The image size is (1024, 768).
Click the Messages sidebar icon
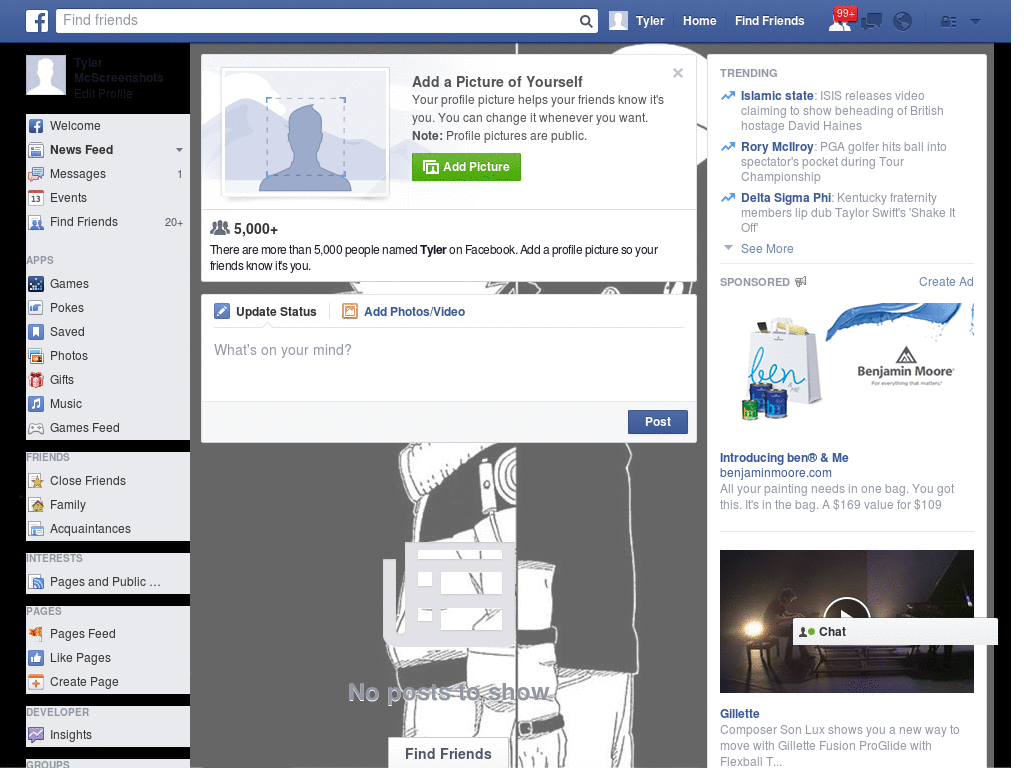(36, 174)
